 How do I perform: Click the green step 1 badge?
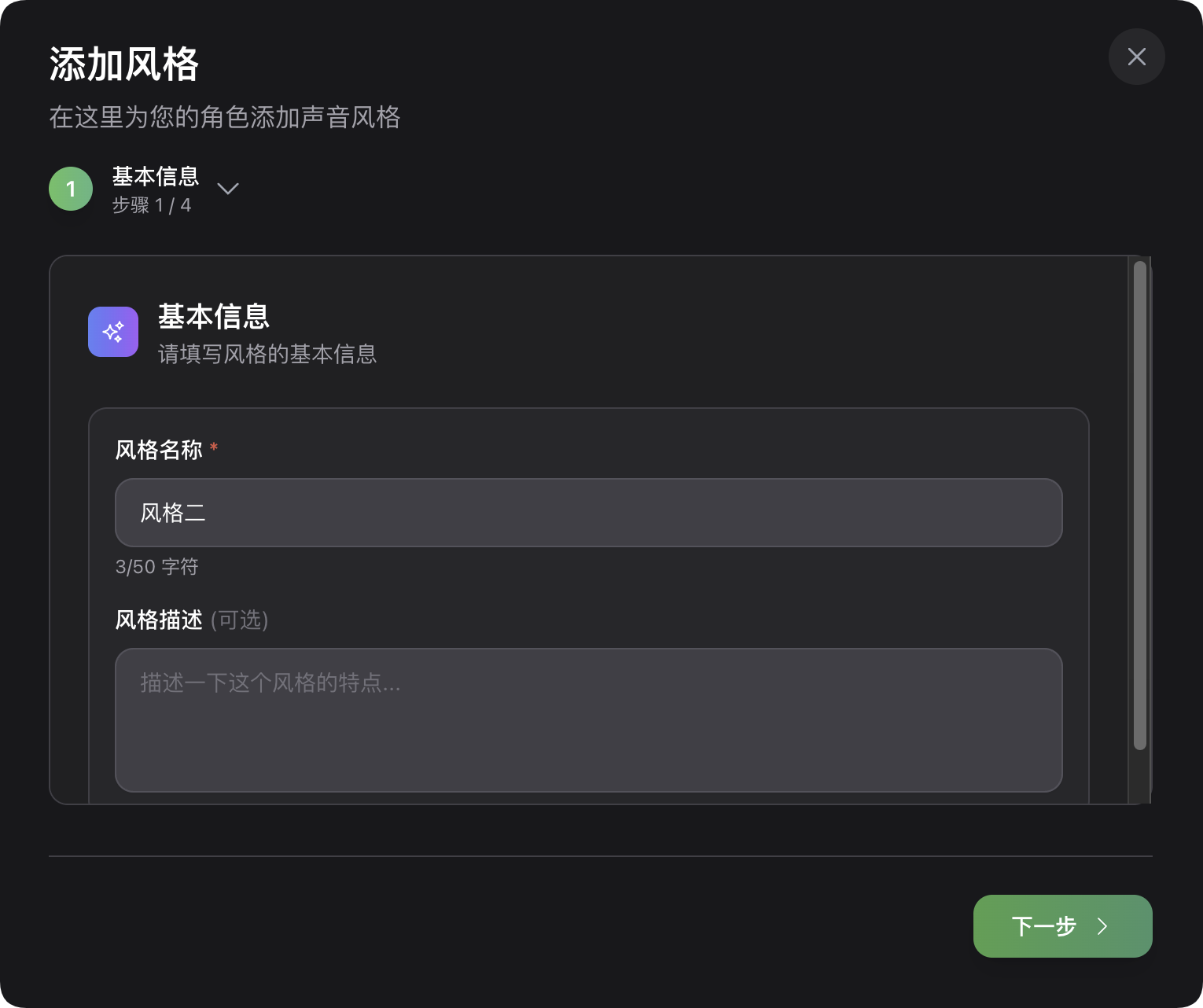[71, 189]
